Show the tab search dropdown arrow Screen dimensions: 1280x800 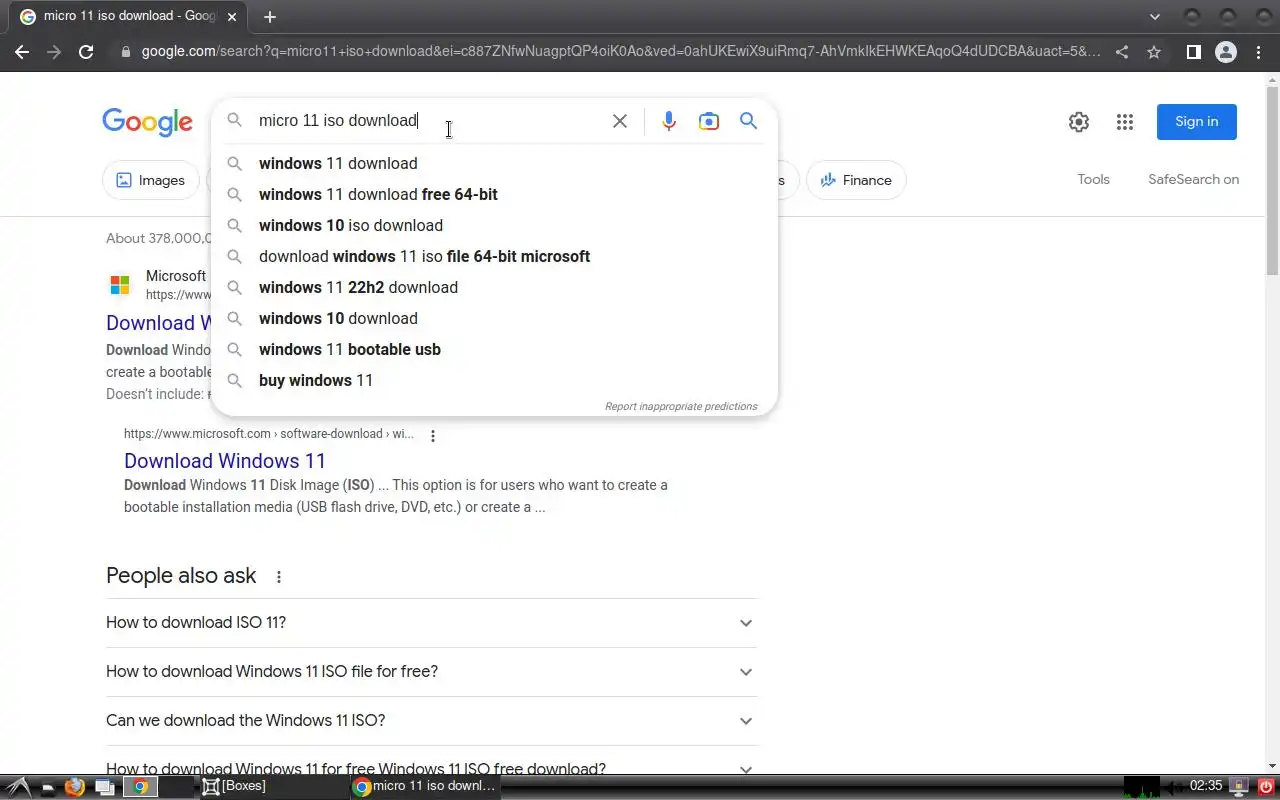[x=1155, y=17]
